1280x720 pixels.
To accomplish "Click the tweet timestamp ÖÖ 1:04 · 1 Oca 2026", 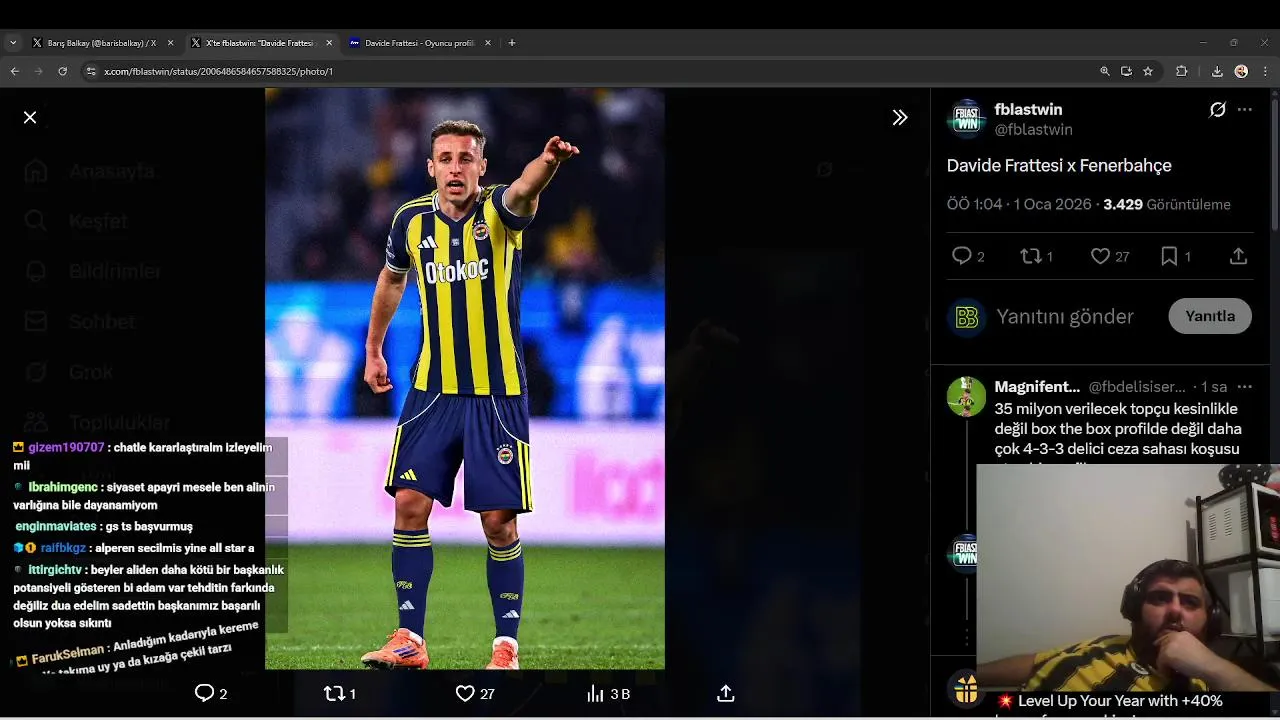I will [x=1019, y=204].
